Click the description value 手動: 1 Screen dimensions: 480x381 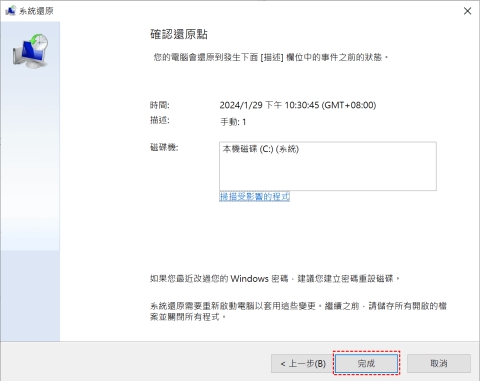(x=233, y=122)
